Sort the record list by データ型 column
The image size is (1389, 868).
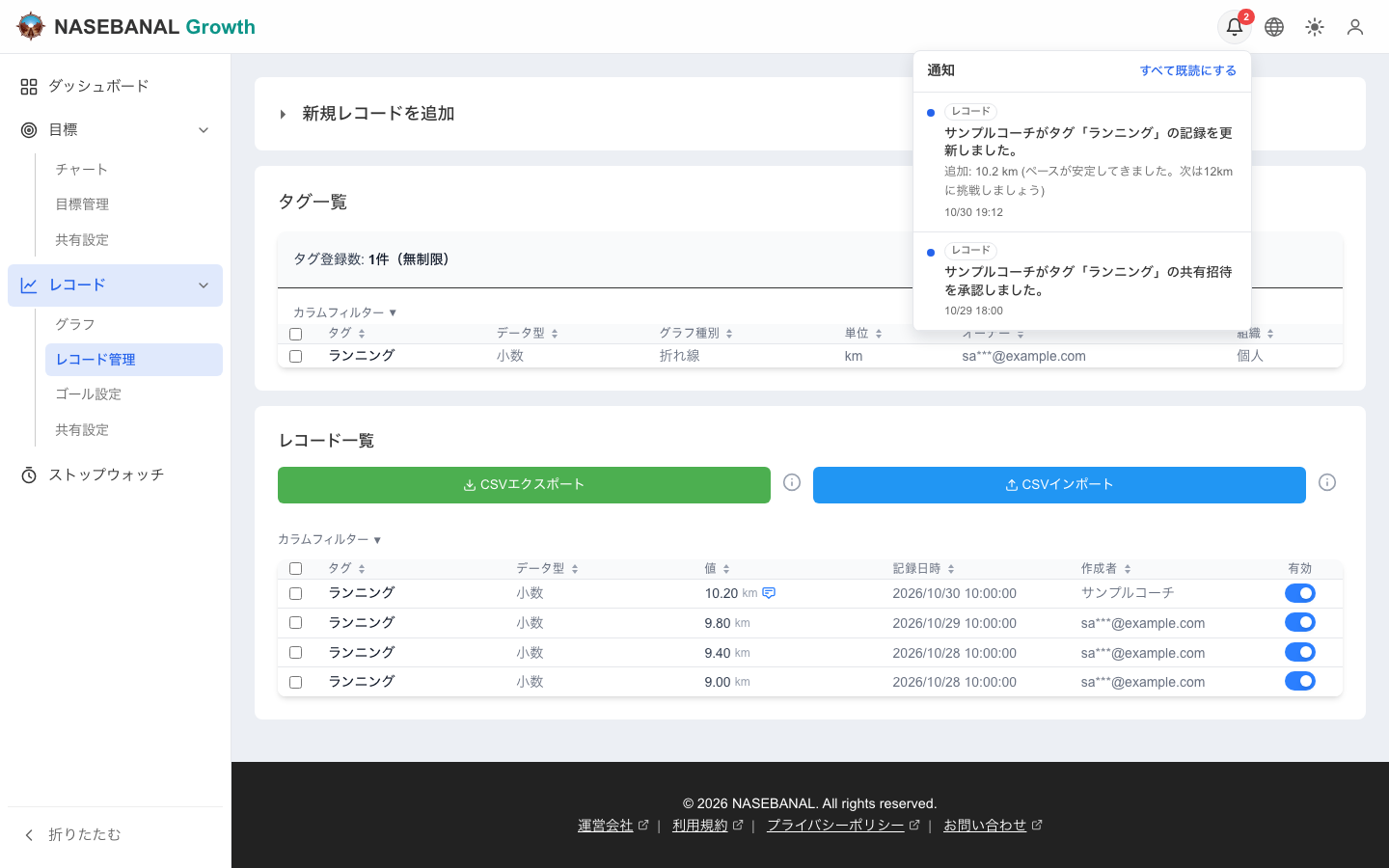click(547, 568)
